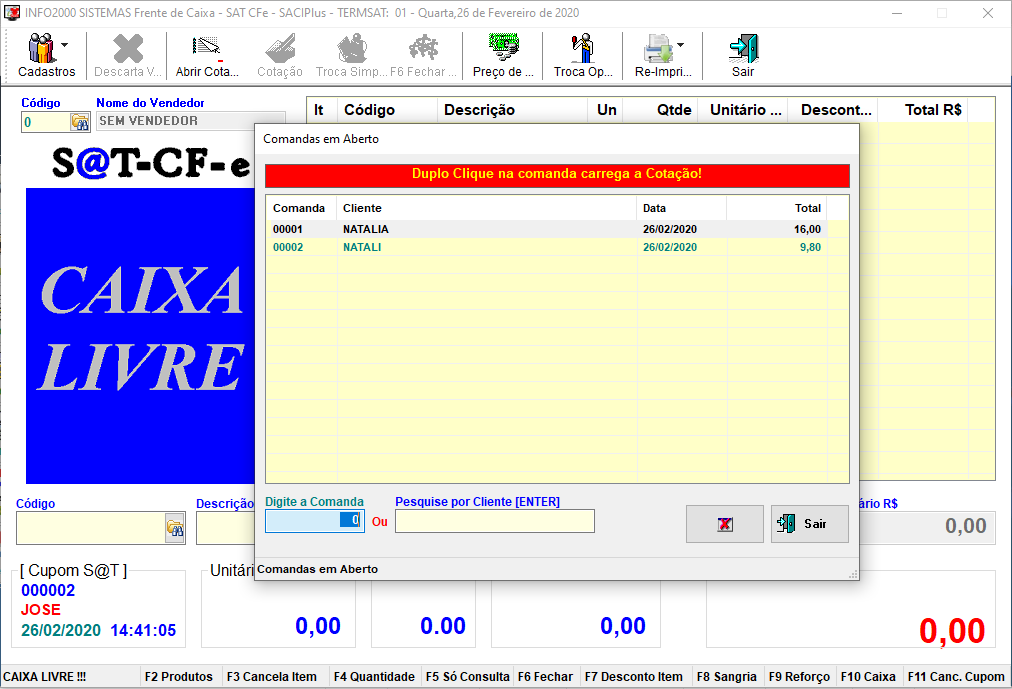Click the SEM VENDEDOR vendor name field
The image size is (1012, 689).
[x=191, y=121]
